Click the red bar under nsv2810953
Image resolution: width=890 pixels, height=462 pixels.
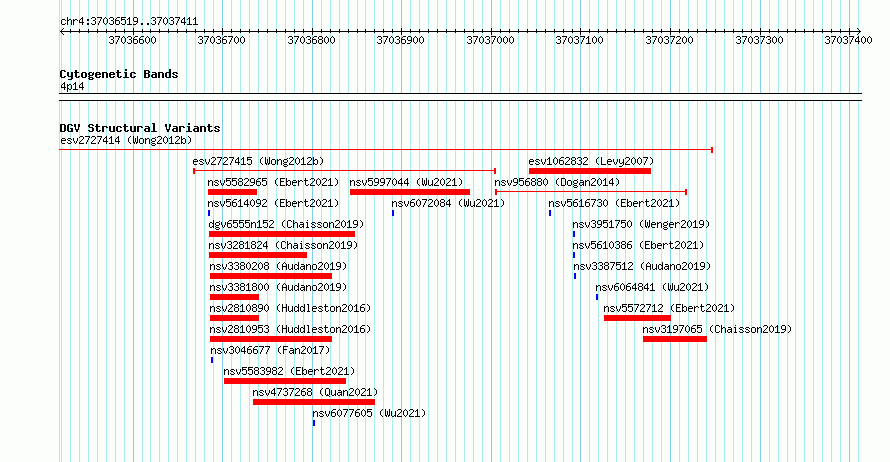(x=271, y=339)
